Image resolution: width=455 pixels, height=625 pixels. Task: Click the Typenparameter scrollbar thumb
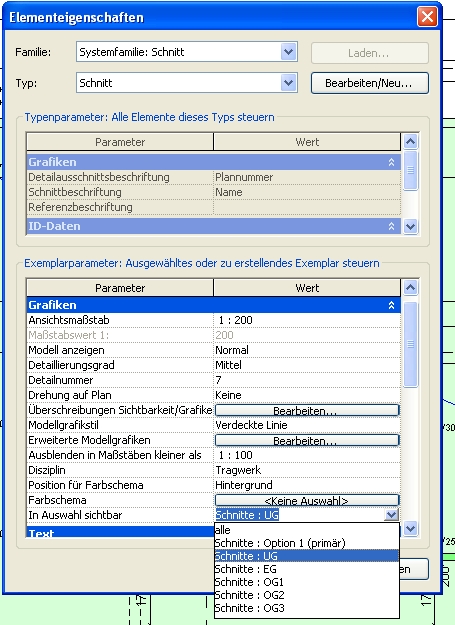tap(410, 171)
